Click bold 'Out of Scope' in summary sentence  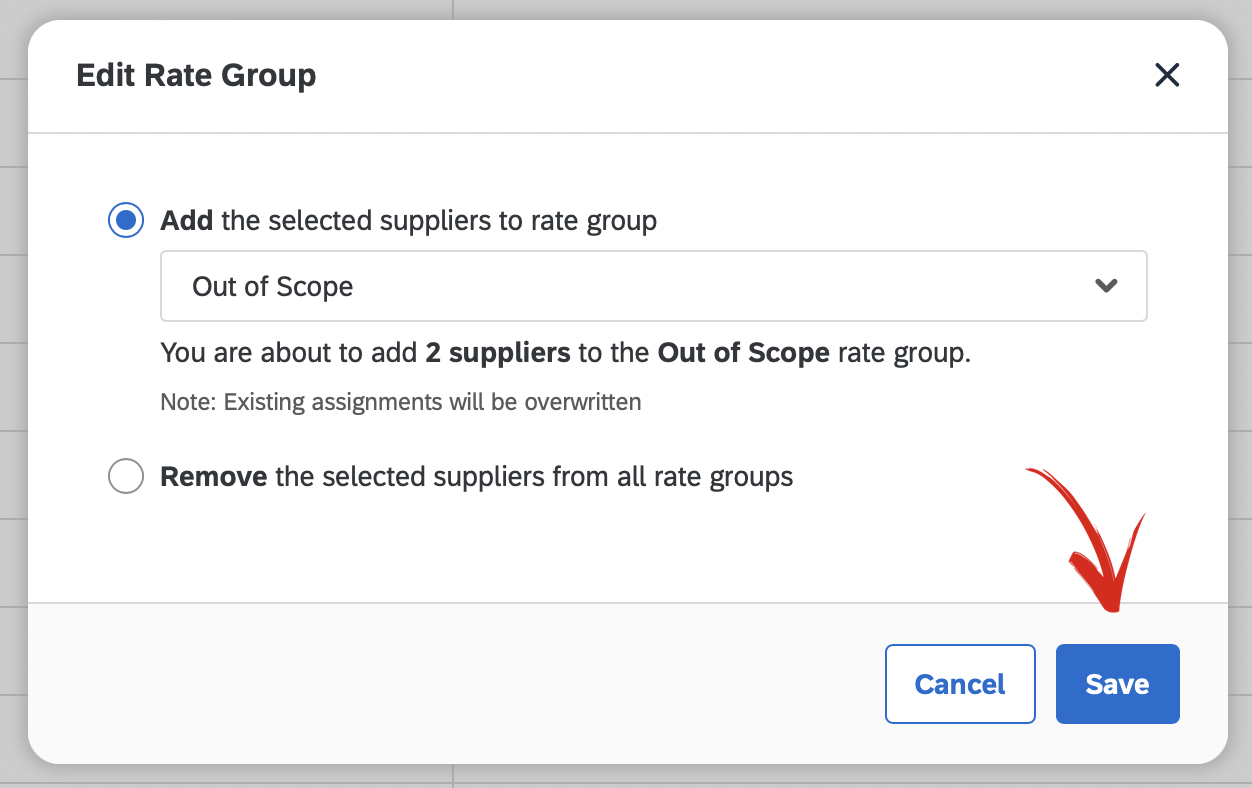coord(744,353)
